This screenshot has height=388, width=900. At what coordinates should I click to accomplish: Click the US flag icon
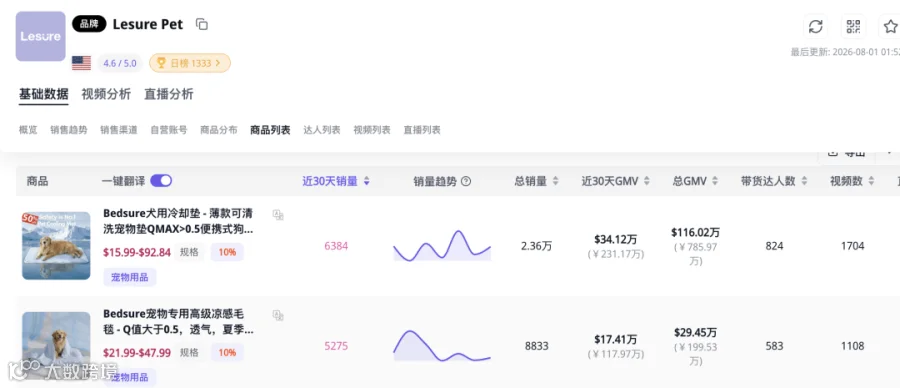coord(82,63)
